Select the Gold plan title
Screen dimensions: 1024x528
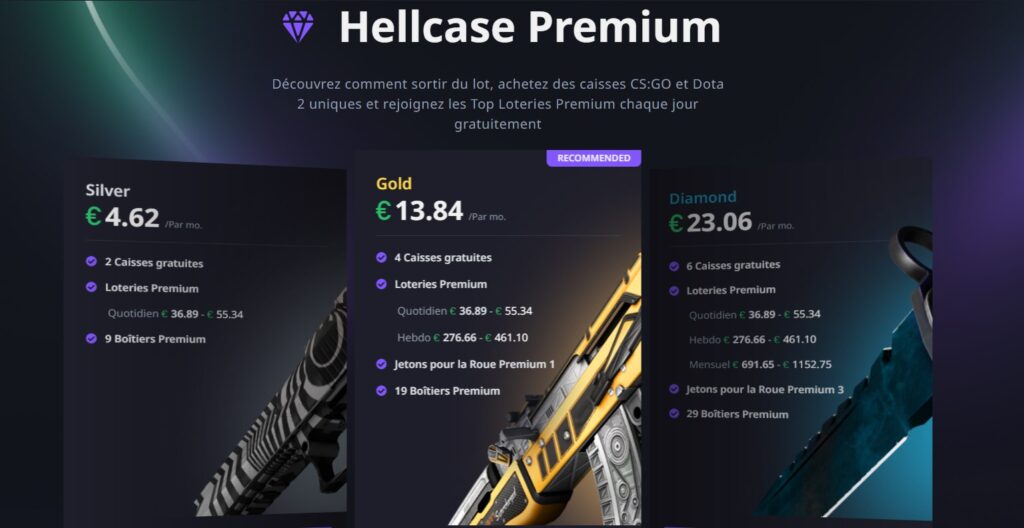pos(394,184)
